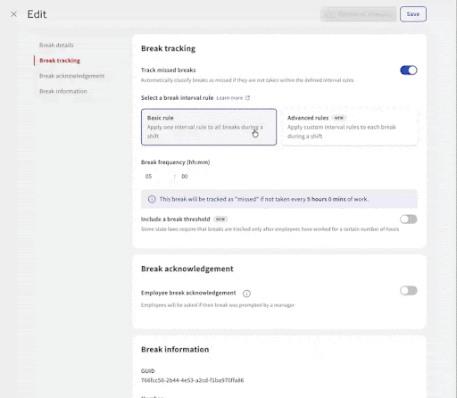Select Break tracking in the side navigation
The width and height of the screenshot is (457, 398).
tap(60, 60)
